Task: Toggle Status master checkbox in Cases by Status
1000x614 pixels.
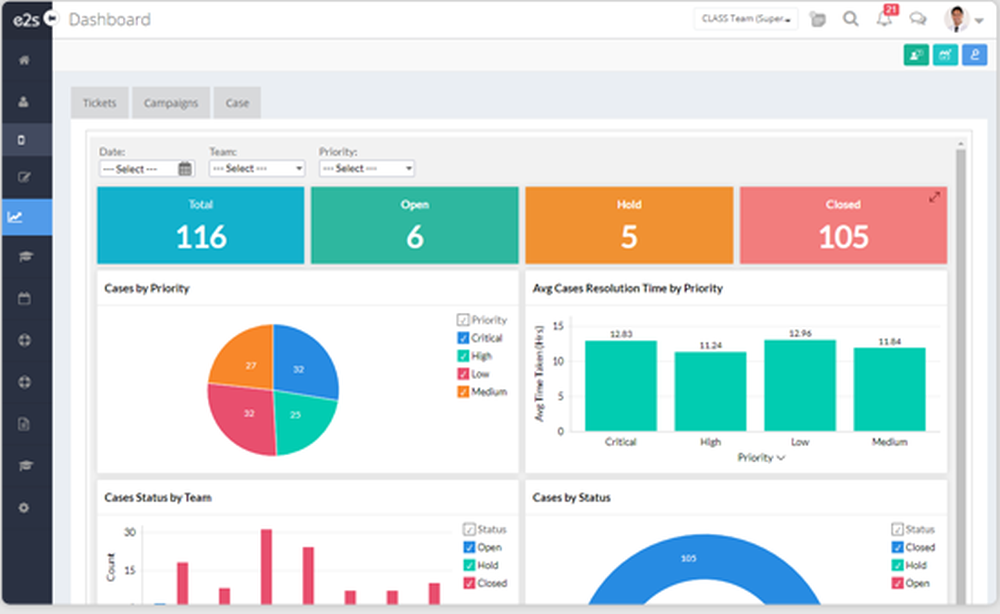Action: [897, 529]
